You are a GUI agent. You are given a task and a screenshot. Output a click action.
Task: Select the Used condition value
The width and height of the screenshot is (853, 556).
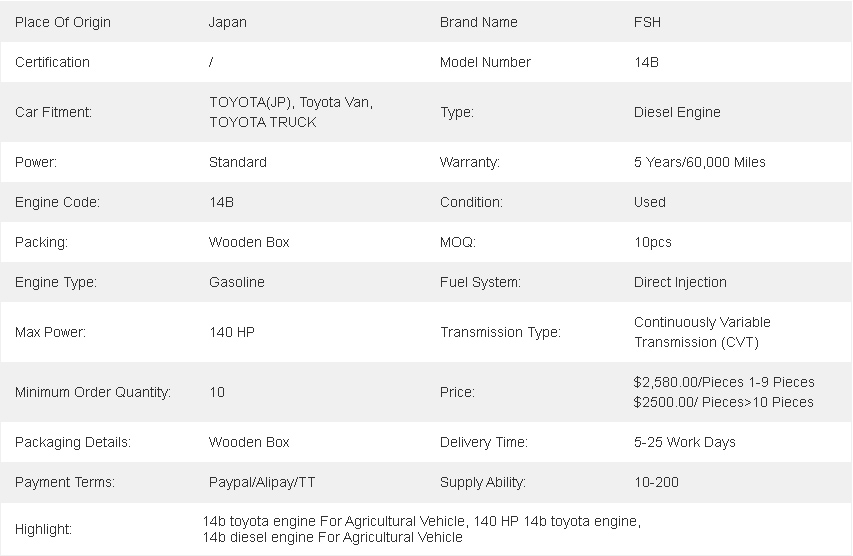tap(650, 202)
